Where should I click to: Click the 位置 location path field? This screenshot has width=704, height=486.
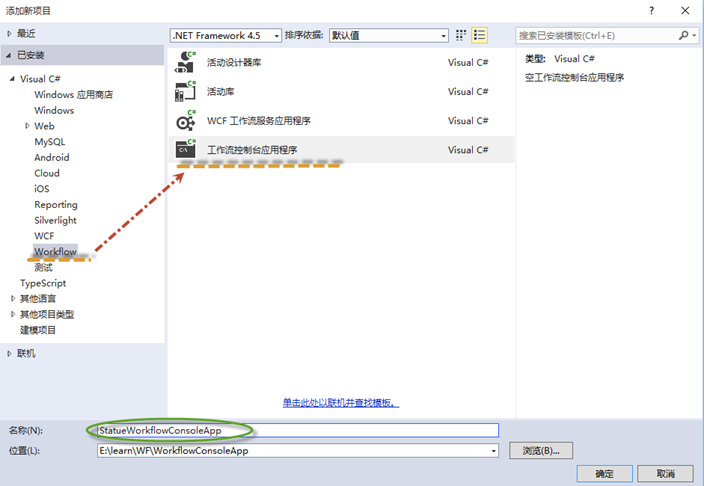298,451
